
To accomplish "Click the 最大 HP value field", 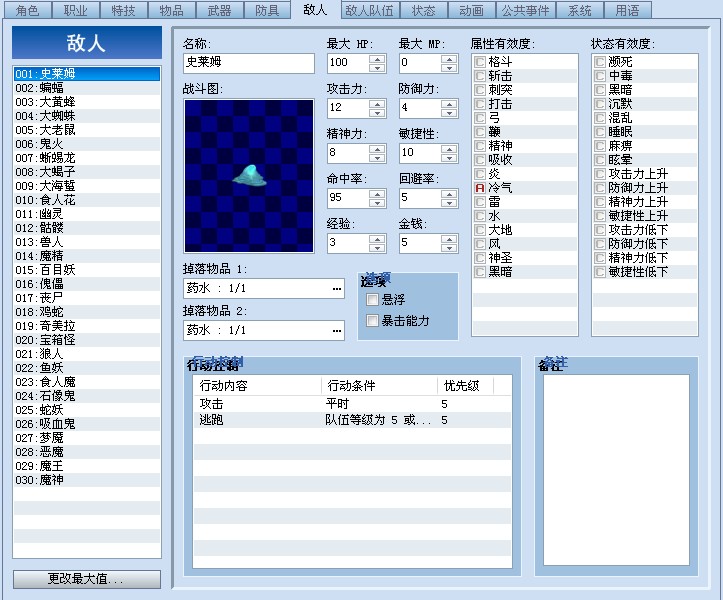I will coord(349,63).
